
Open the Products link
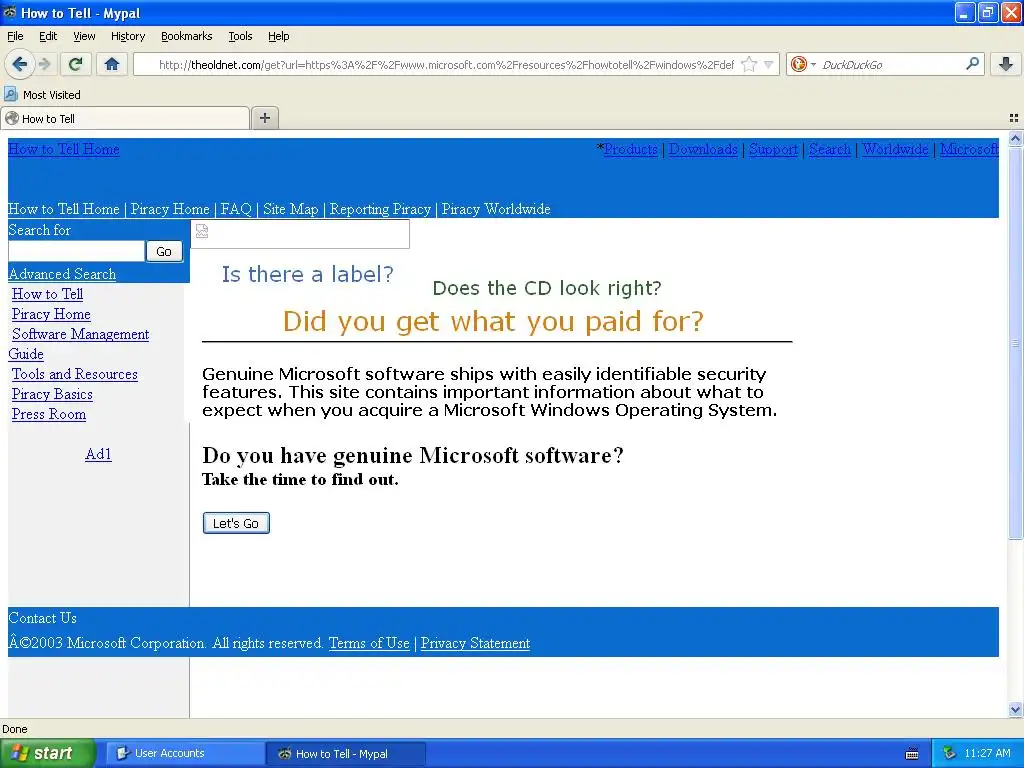pyautogui.click(x=630, y=149)
